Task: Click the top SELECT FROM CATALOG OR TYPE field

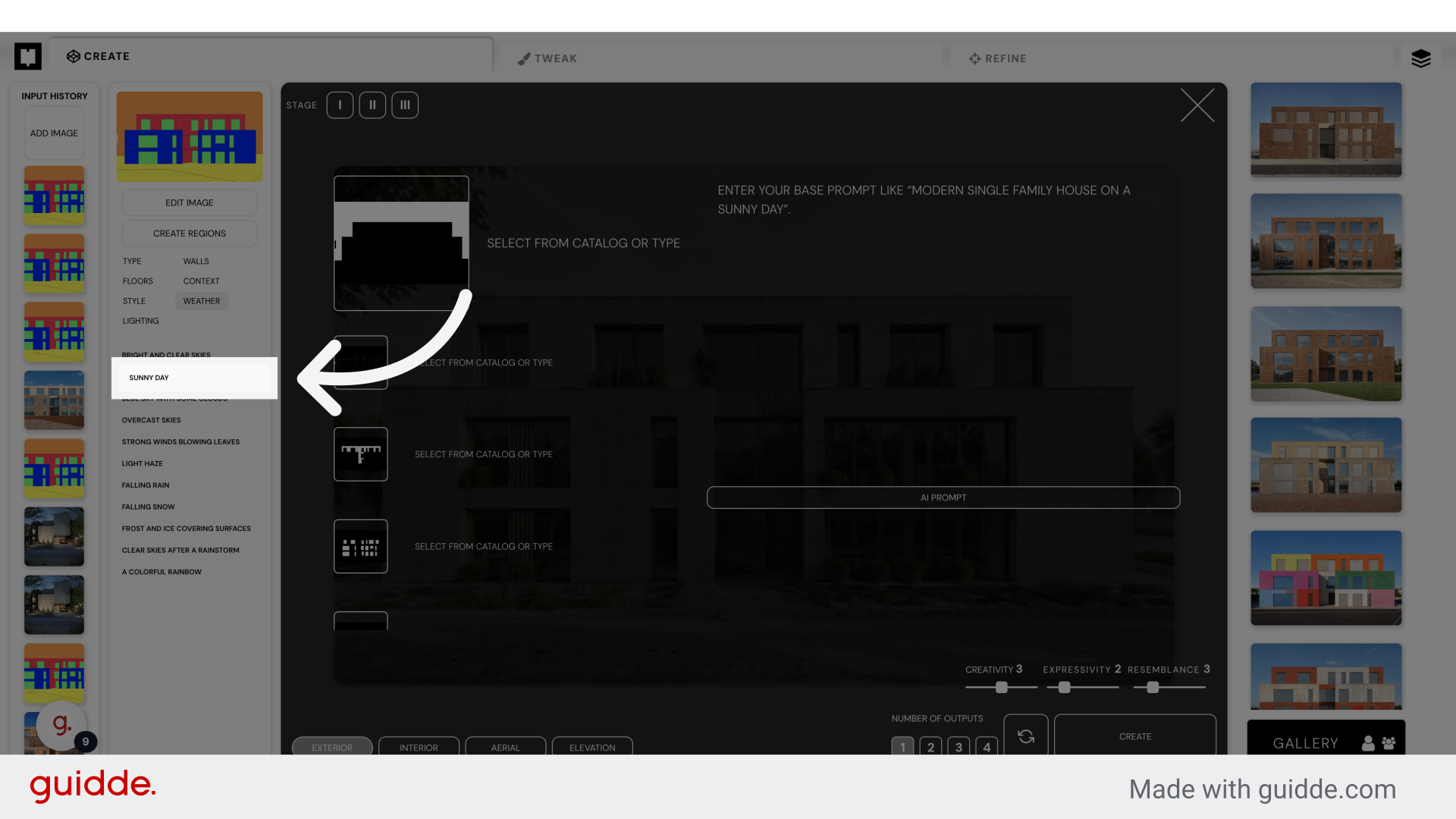Action: pos(583,243)
